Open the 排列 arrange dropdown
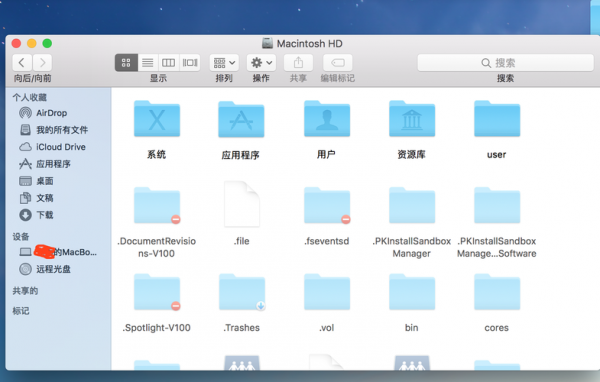 pos(224,62)
